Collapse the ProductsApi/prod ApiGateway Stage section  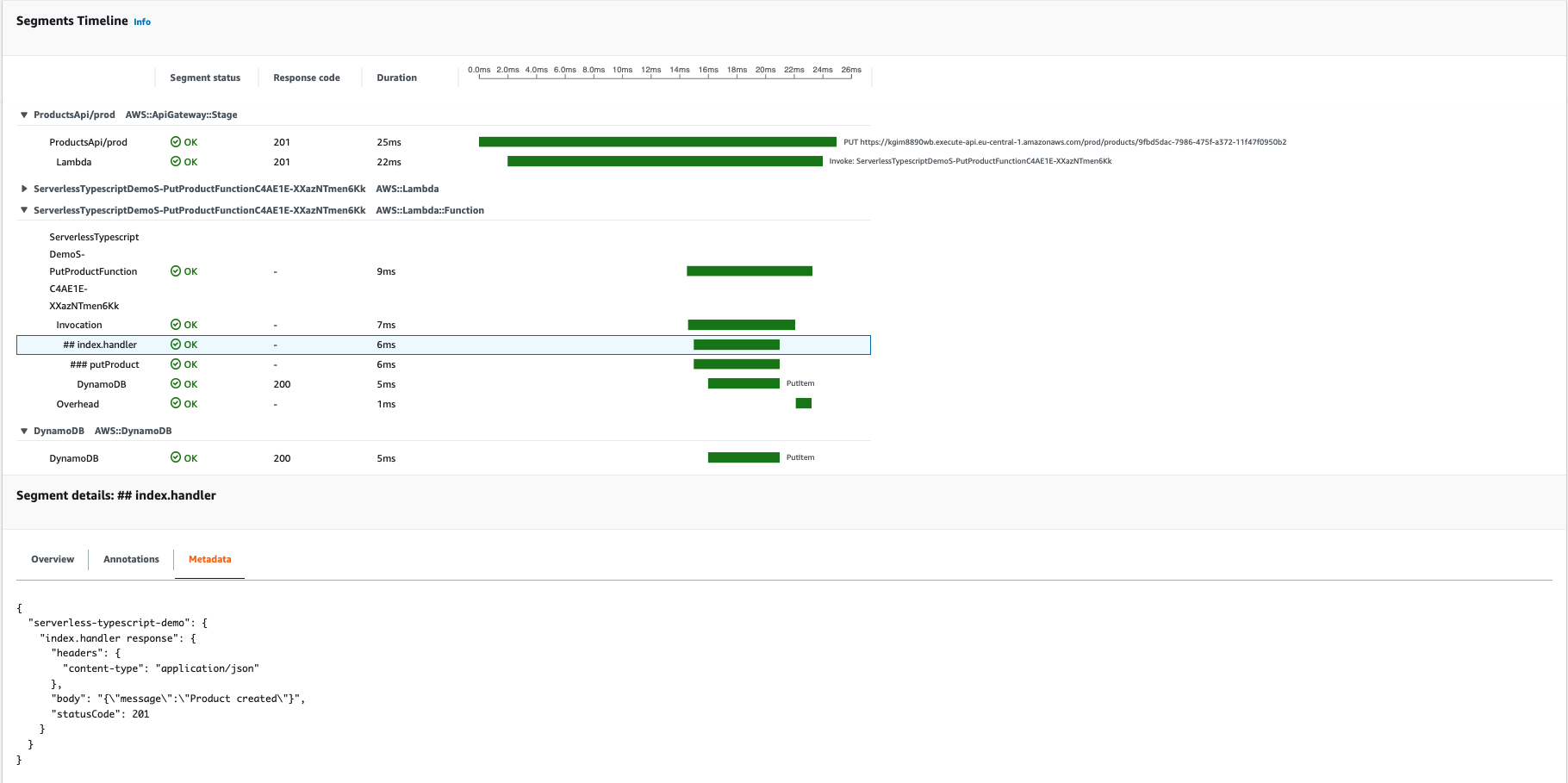click(23, 114)
